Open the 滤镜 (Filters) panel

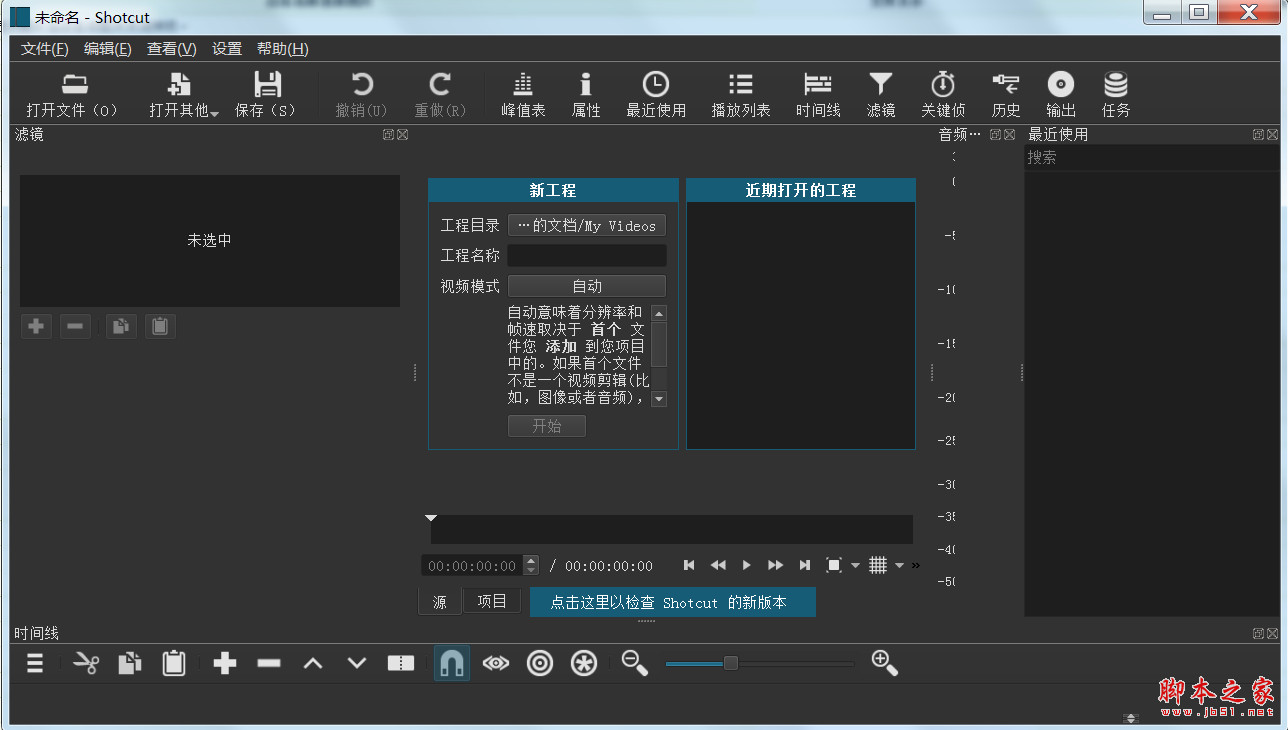coord(880,93)
